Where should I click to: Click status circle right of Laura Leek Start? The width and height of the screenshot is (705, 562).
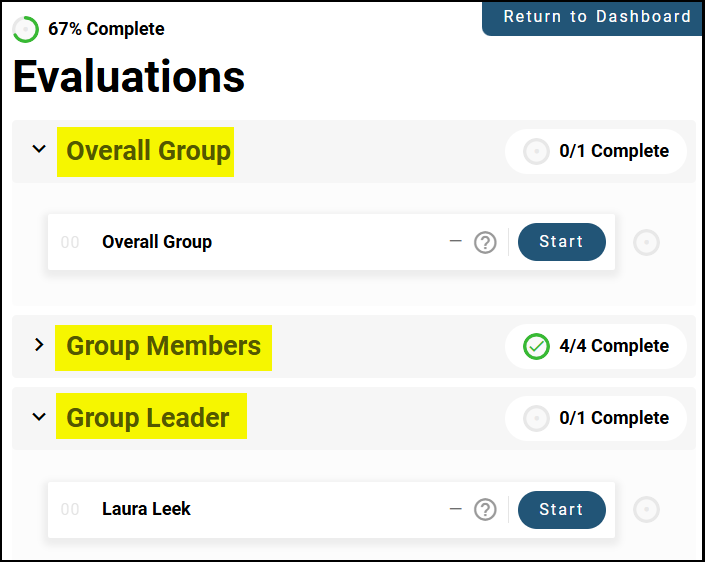coord(647,510)
